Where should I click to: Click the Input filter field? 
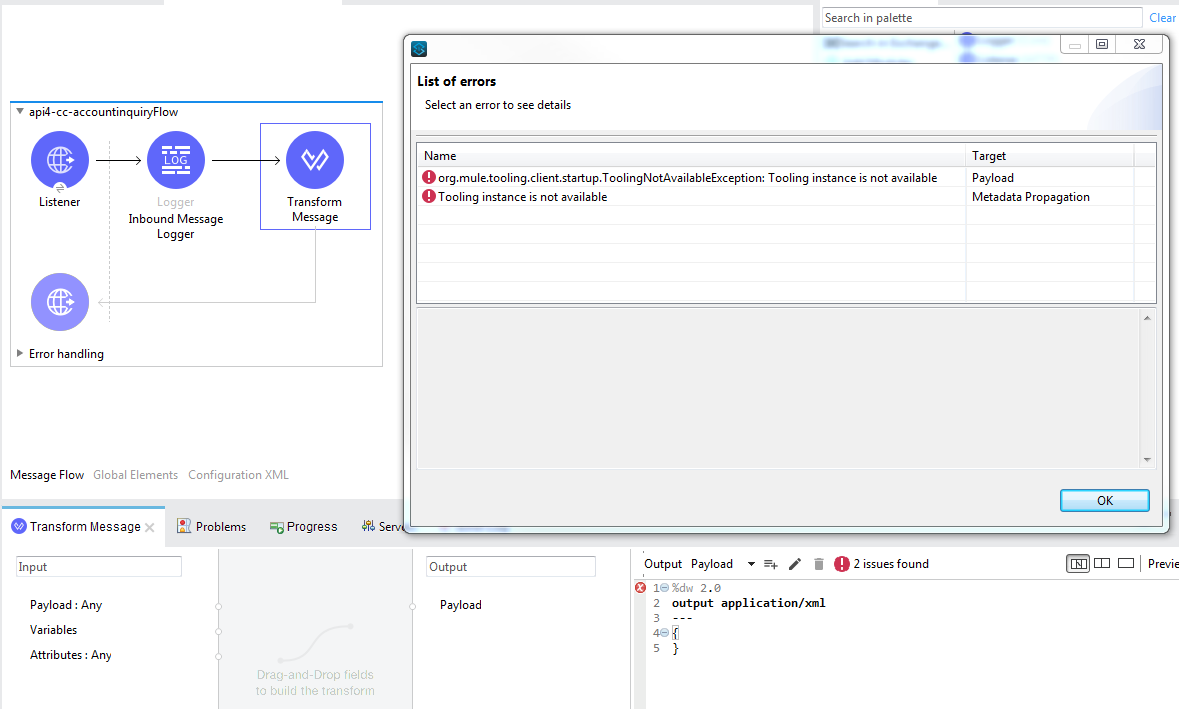[99, 567]
